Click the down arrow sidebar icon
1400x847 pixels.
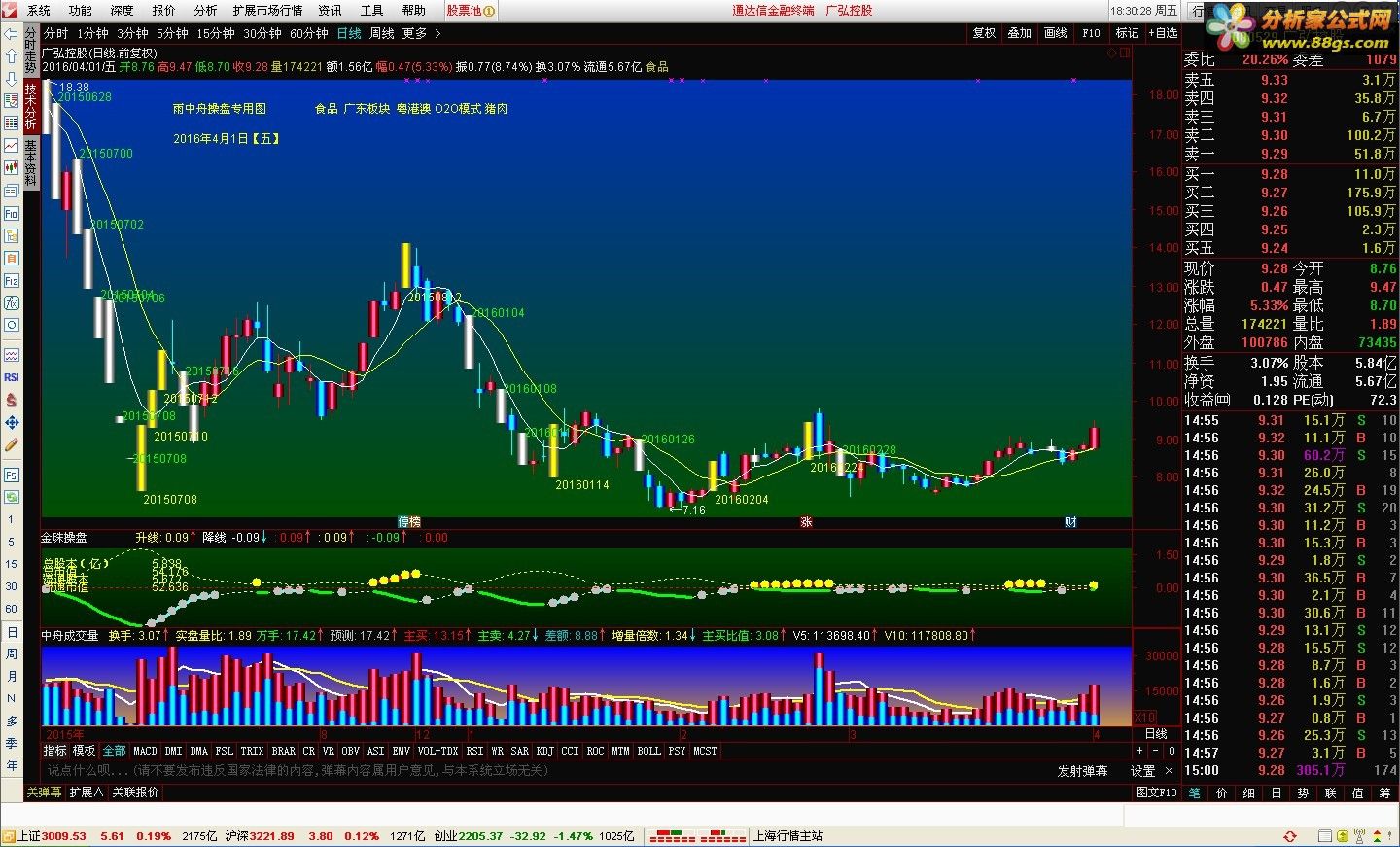click(x=12, y=79)
